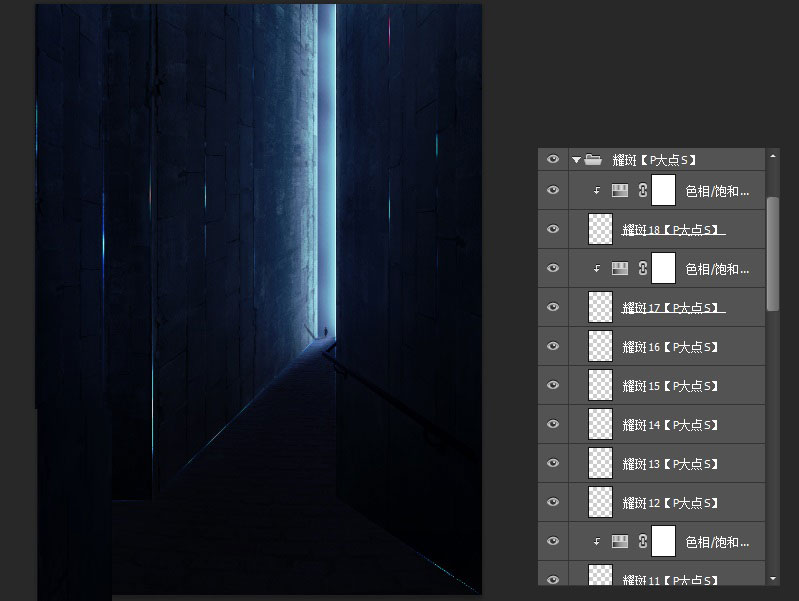The image size is (799, 601).
Task: Click layer name 耀斑18【P大点S】
Action: (x=673, y=230)
